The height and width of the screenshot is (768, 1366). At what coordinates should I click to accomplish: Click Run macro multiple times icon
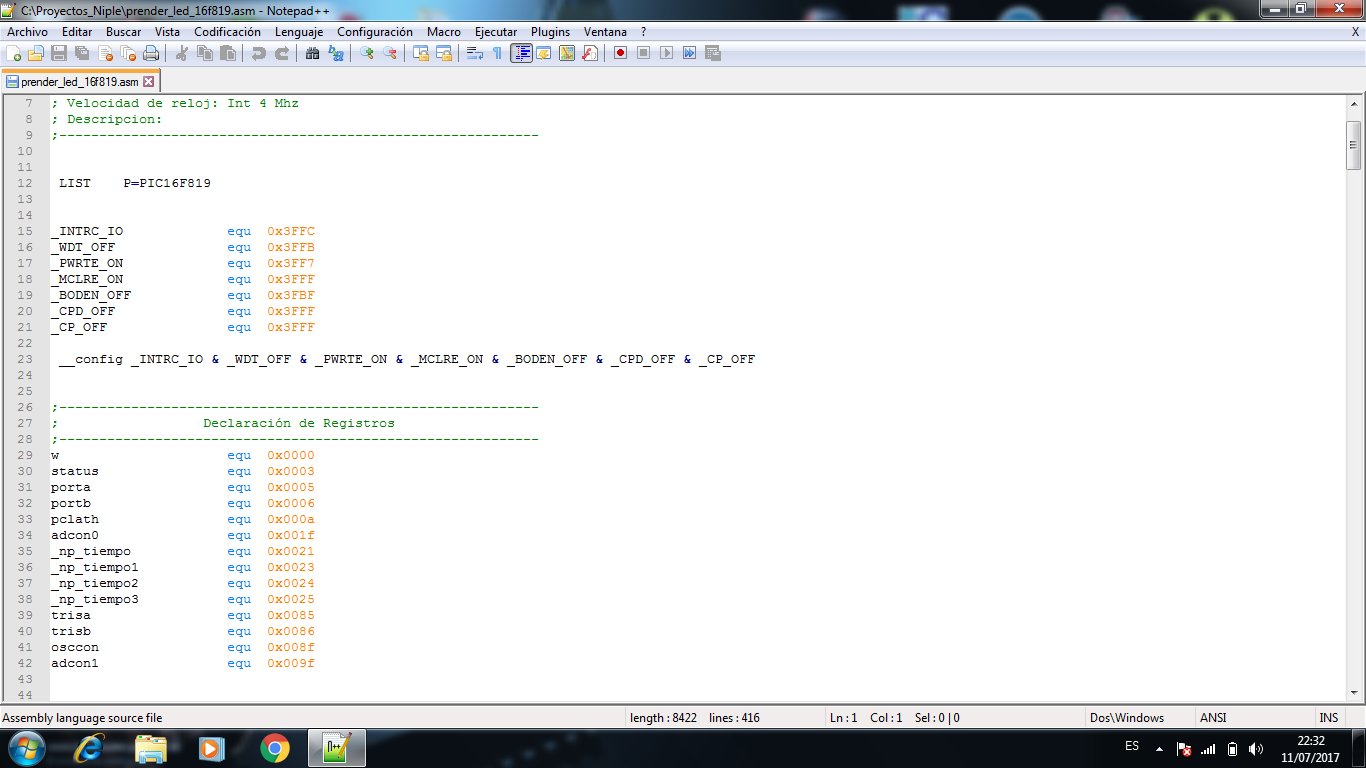point(690,53)
